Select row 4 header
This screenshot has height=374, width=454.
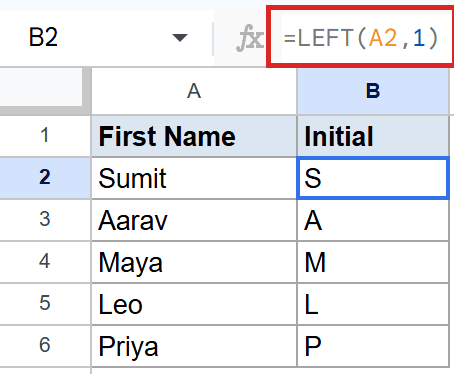(45, 262)
